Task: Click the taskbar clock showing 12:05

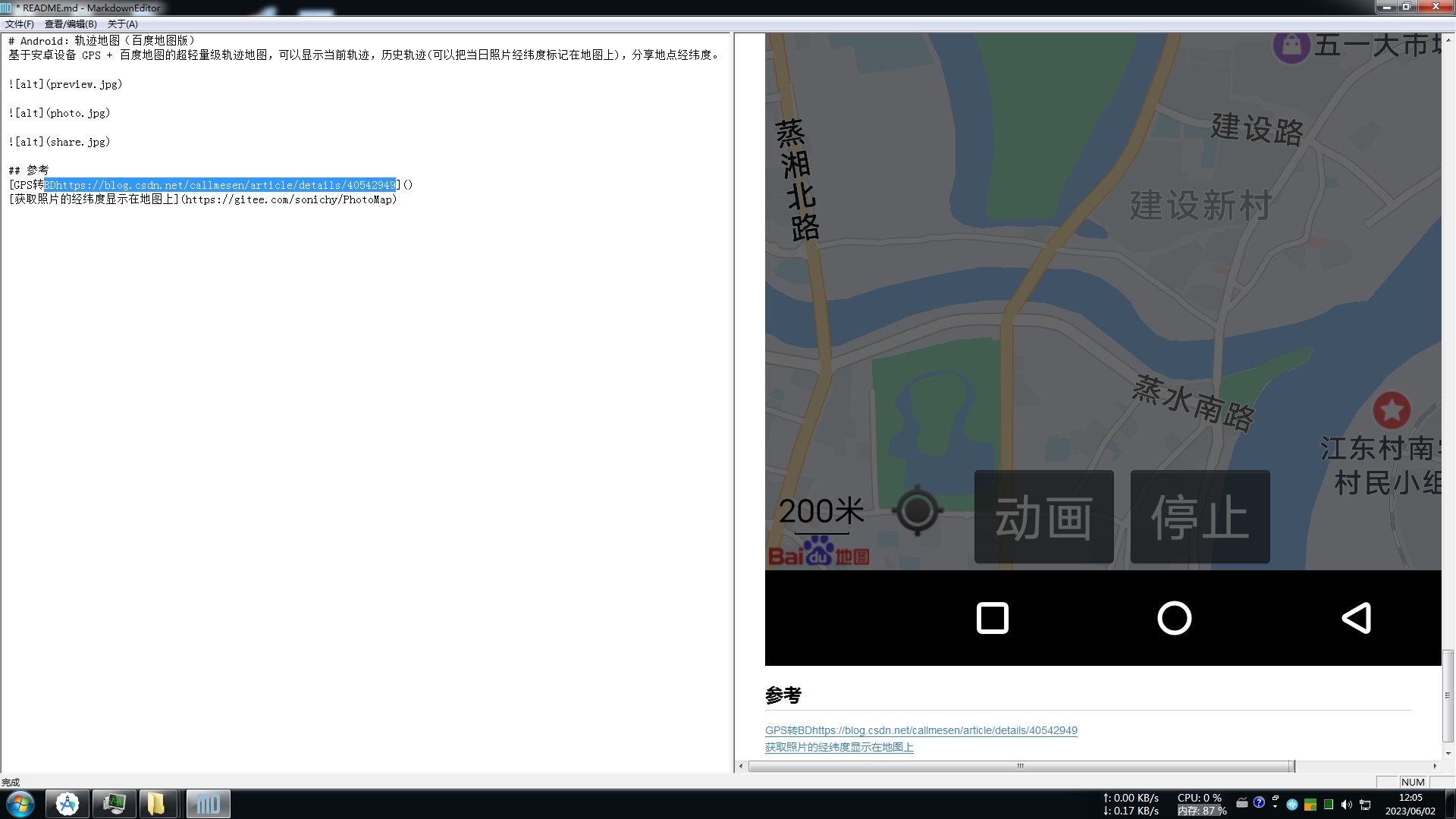Action: pos(1410,804)
